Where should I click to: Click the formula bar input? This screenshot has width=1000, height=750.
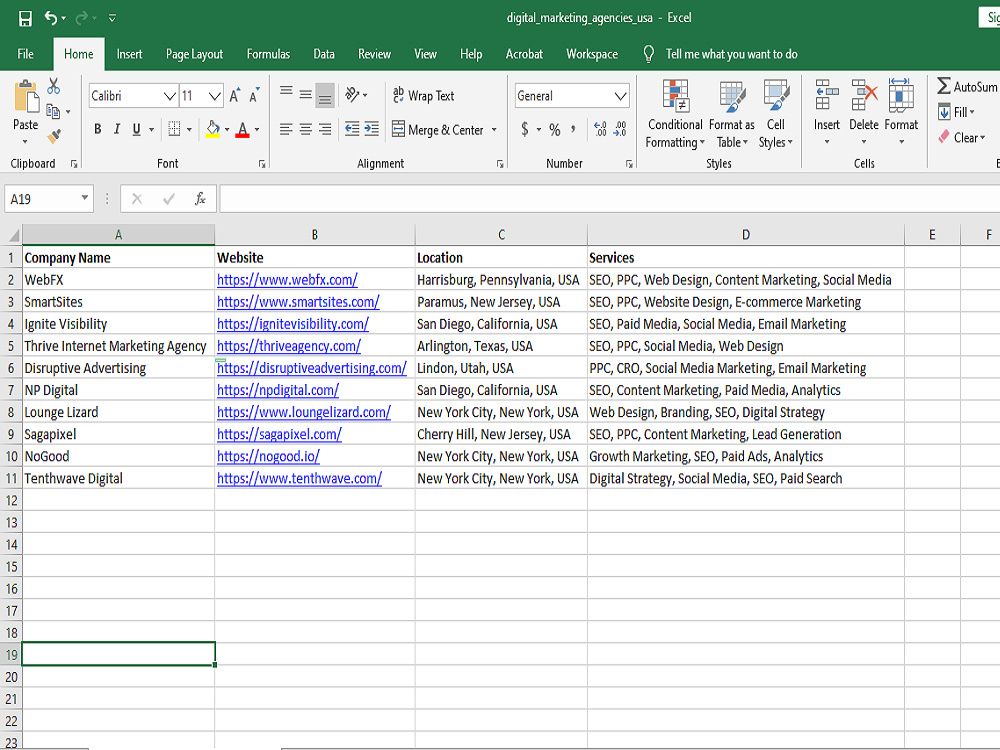click(609, 199)
